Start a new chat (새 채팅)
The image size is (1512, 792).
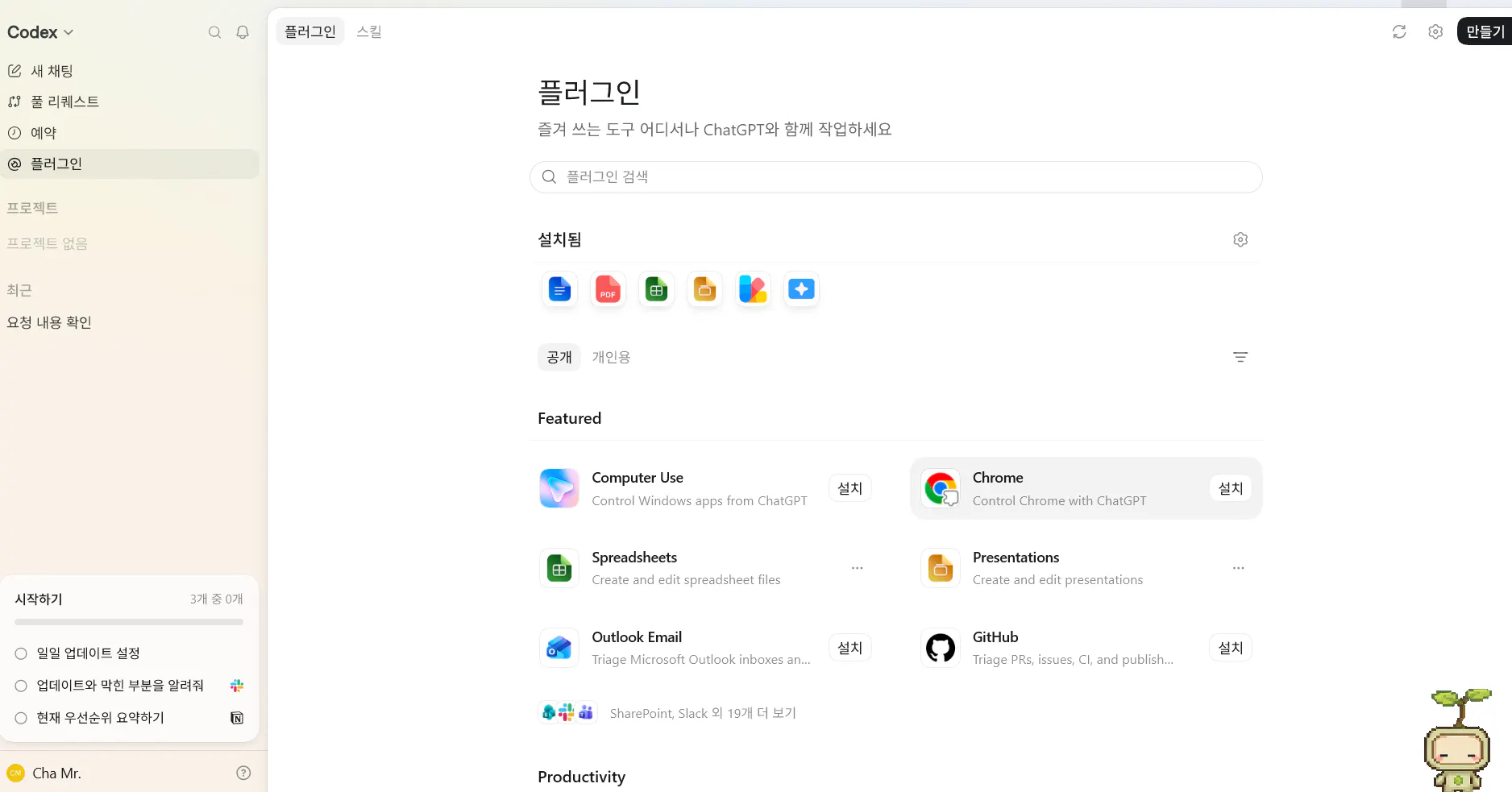[x=129, y=71]
